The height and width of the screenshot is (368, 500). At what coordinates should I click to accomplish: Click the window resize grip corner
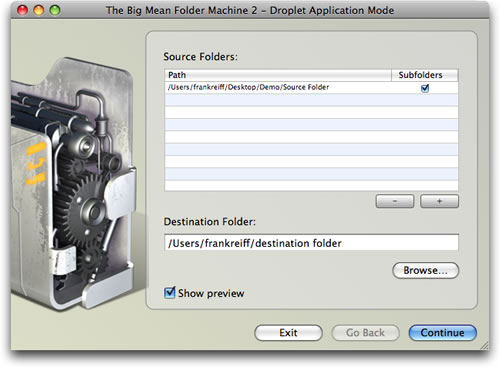pyautogui.click(x=484, y=346)
